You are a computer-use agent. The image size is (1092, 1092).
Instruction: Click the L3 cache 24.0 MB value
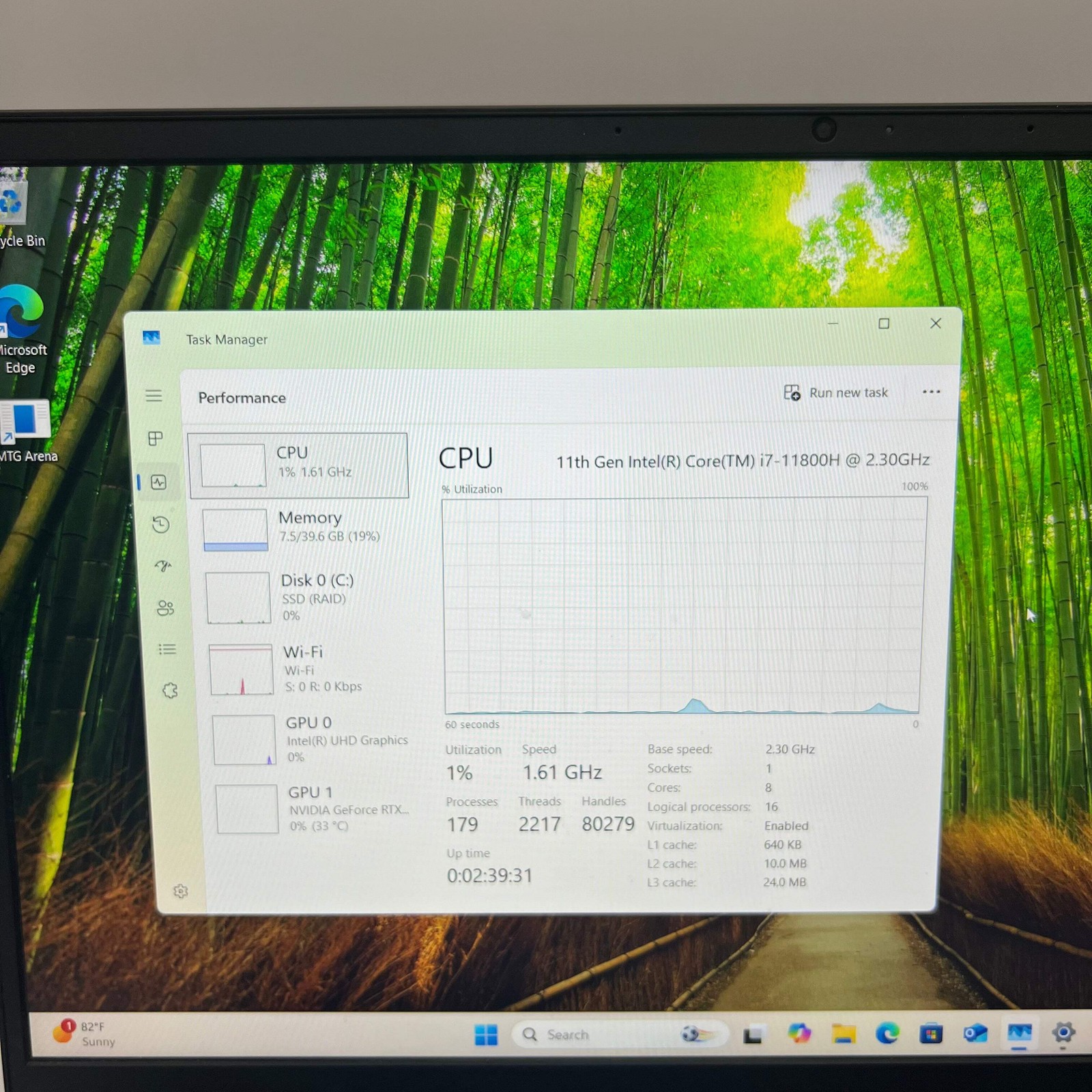(785, 882)
